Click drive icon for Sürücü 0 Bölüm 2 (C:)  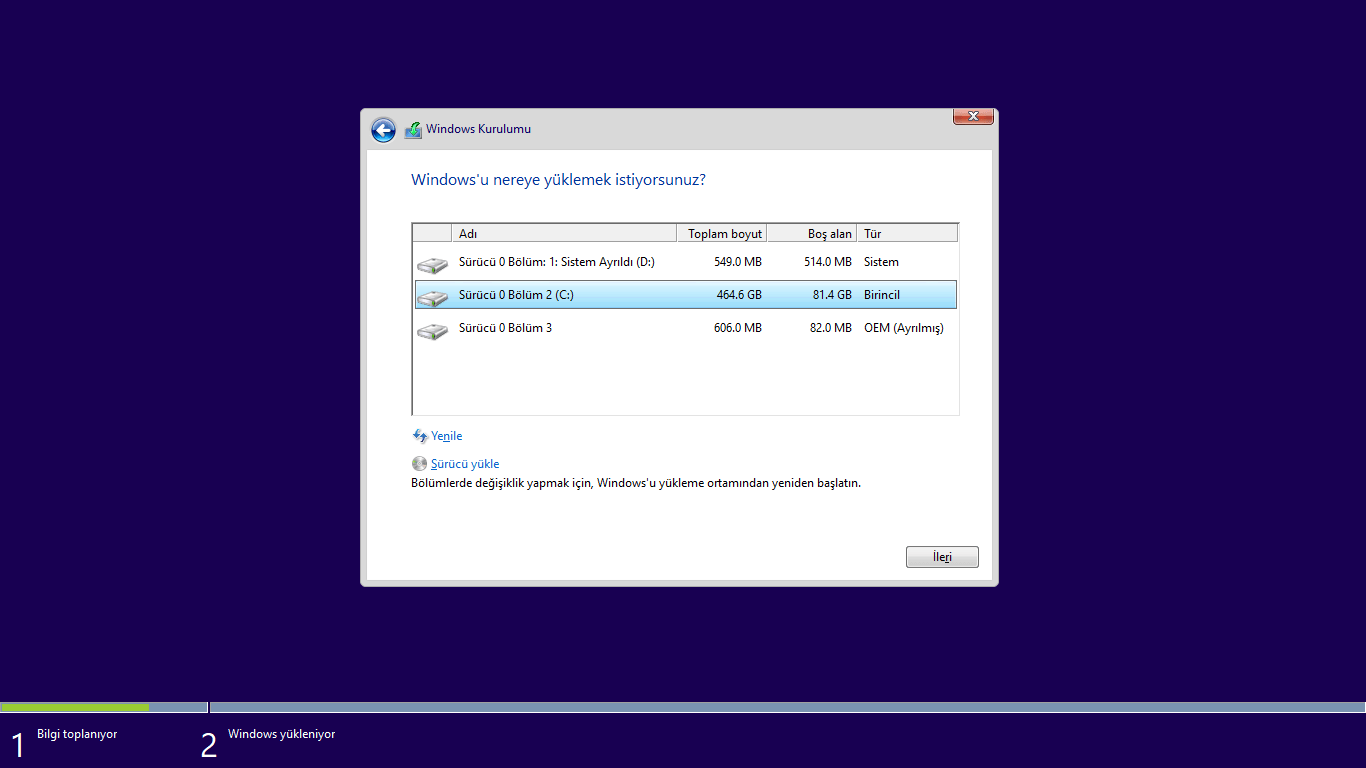click(432, 297)
